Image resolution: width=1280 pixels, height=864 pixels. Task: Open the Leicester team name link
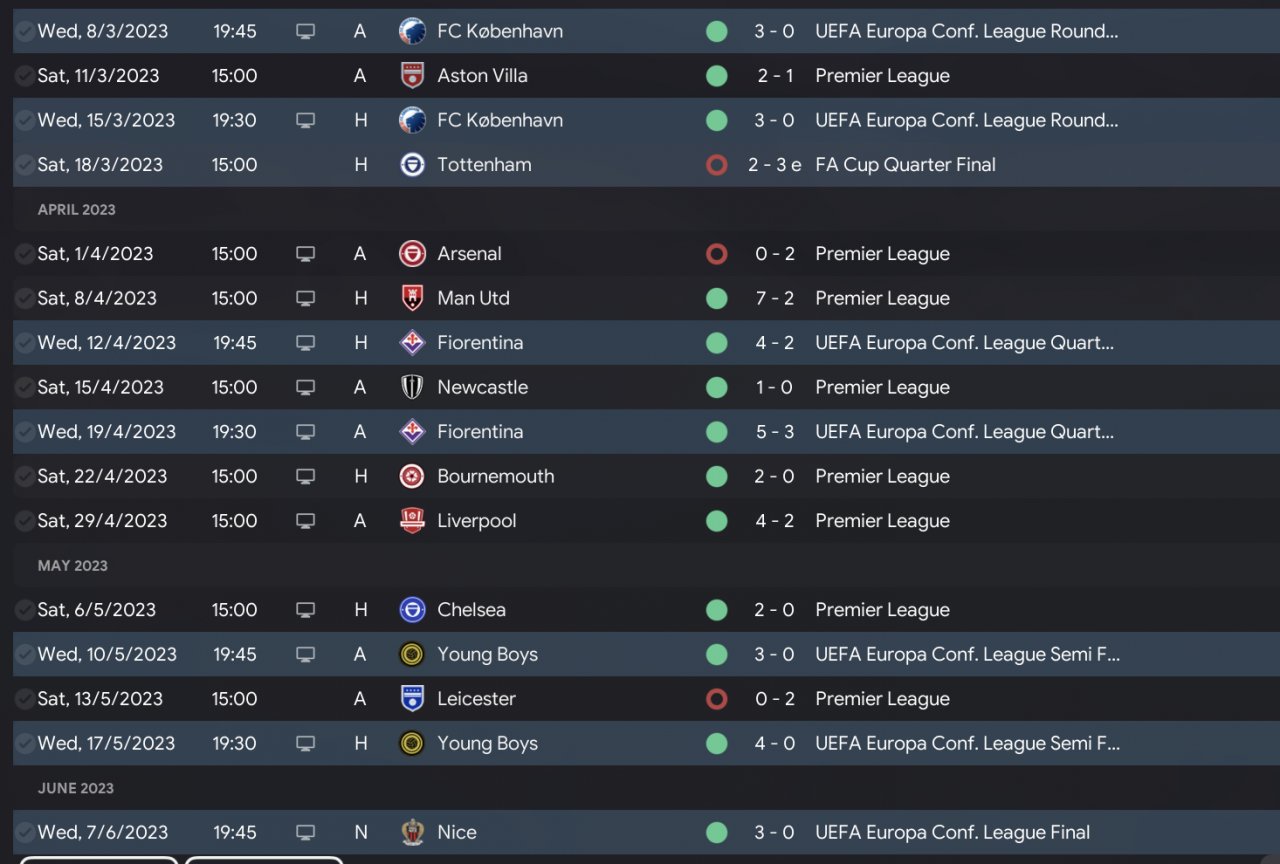pyautogui.click(x=476, y=699)
